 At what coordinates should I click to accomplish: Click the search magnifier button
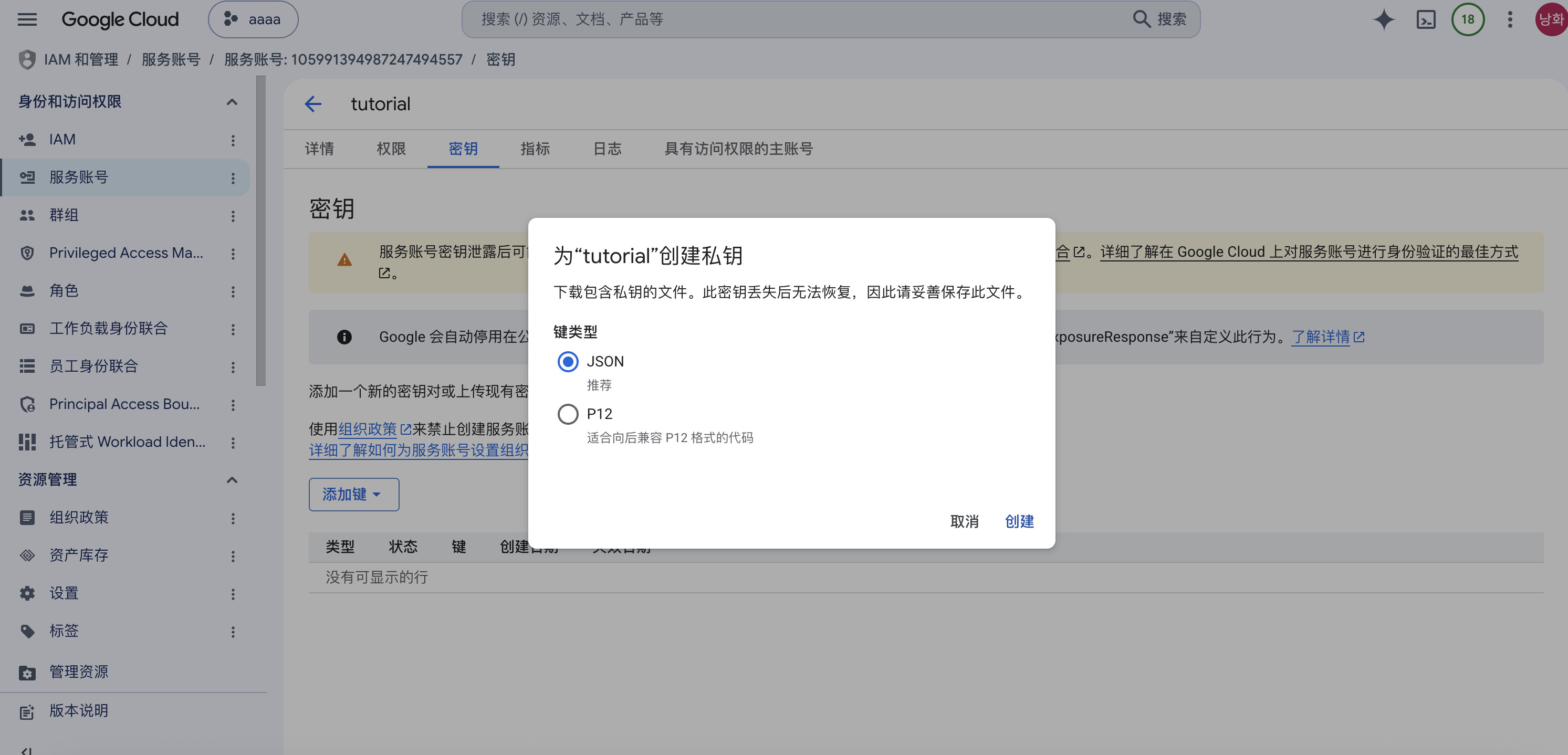pyautogui.click(x=1159, y=19)
